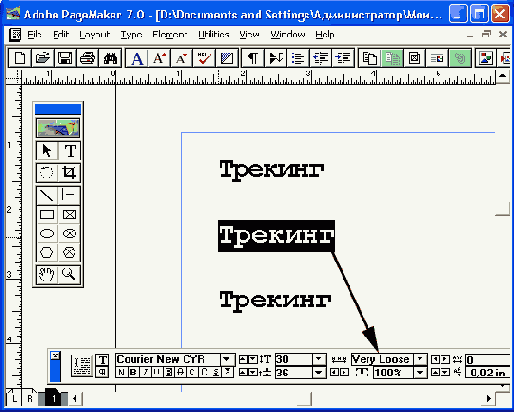Select the Text tool in toolbox
The width and height of the screenshot is (514, 412).
coord(70,151)
